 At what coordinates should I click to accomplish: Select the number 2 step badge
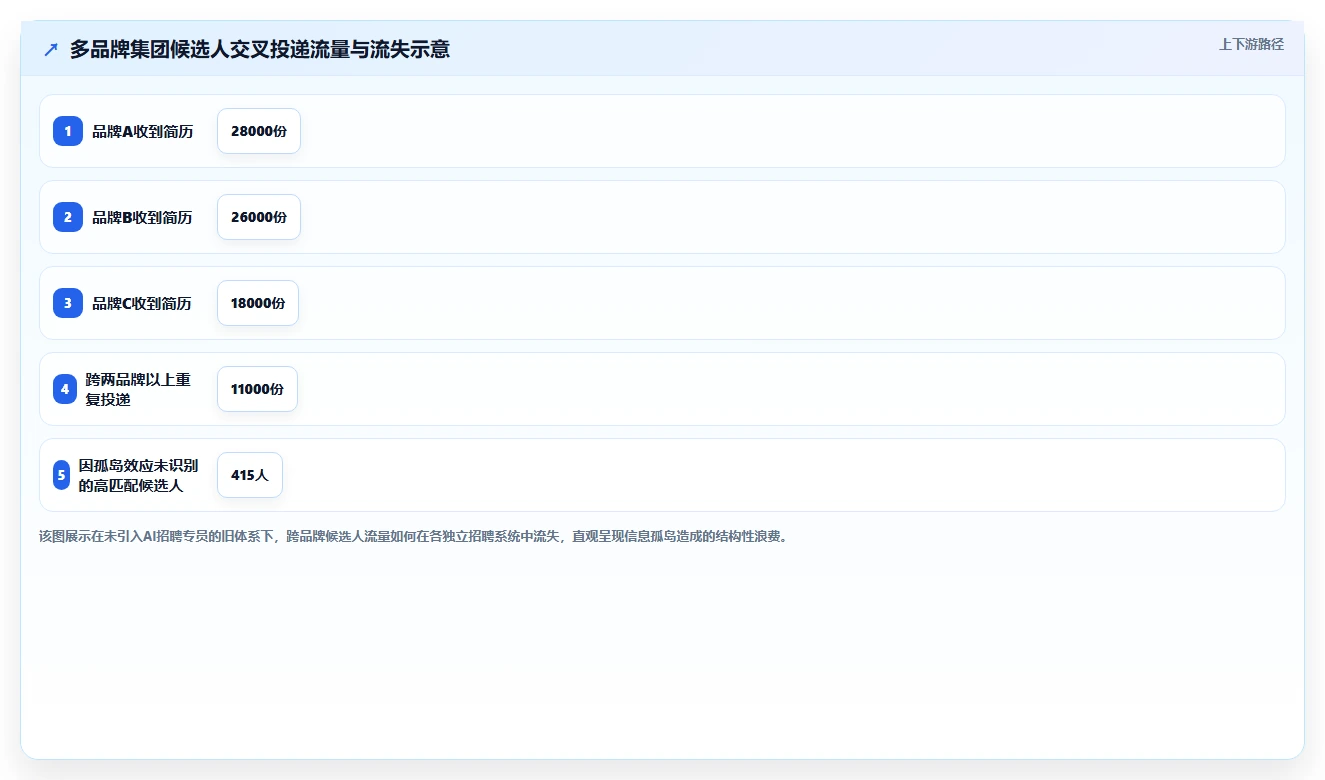pyautogui.click(x=68, y=217)
